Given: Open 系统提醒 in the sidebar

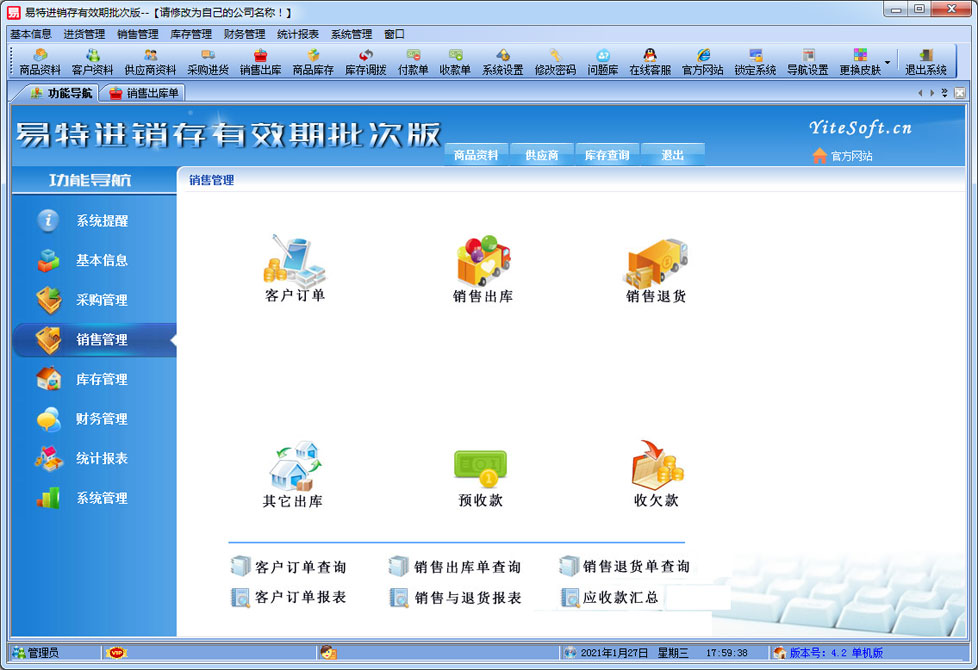Looking at the screenshot, I should pyautogui.click(x=101, y=221).
